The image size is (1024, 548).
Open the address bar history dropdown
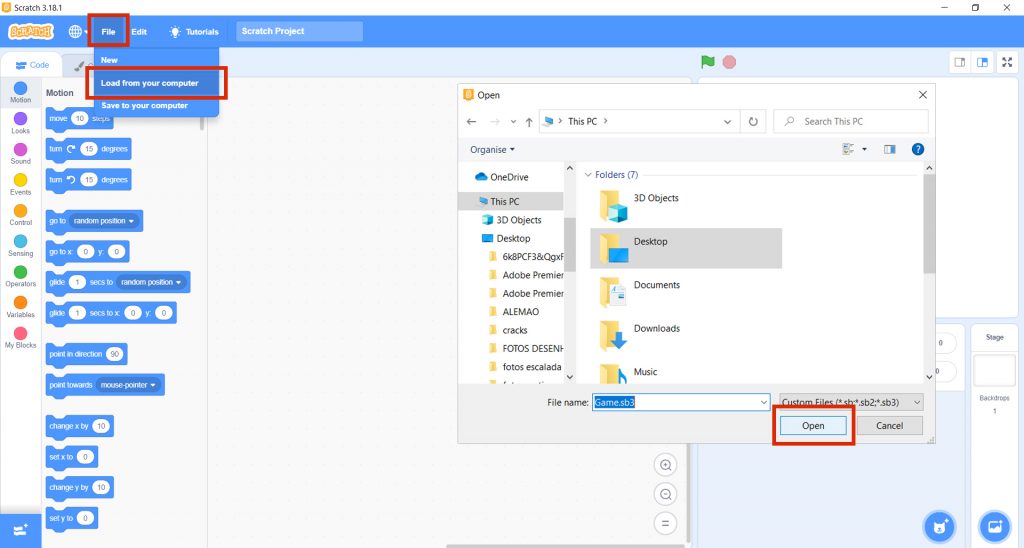pyautogui.click(x=727, y=121)
